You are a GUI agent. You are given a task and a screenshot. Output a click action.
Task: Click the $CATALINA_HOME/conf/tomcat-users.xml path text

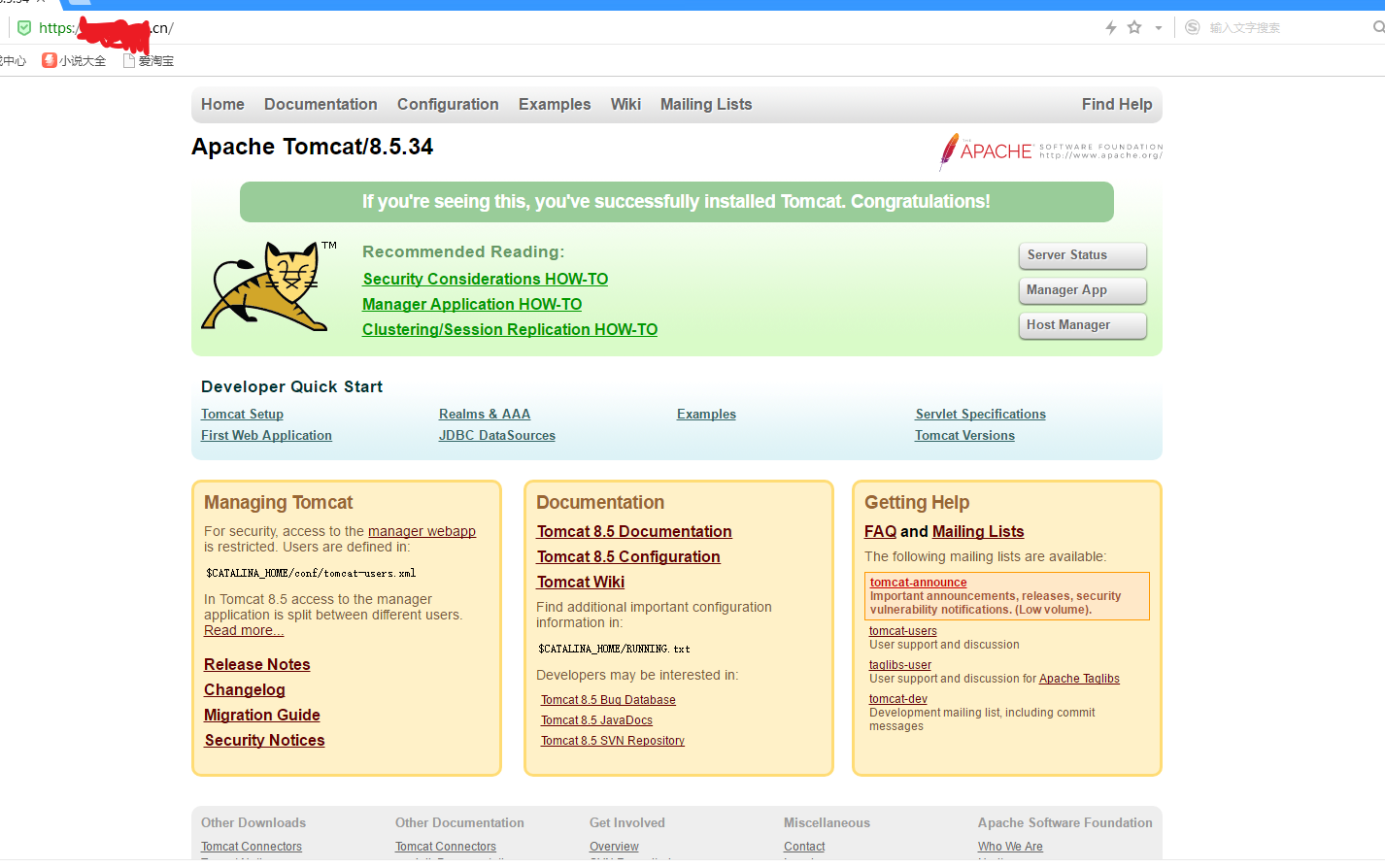[311, 573]
